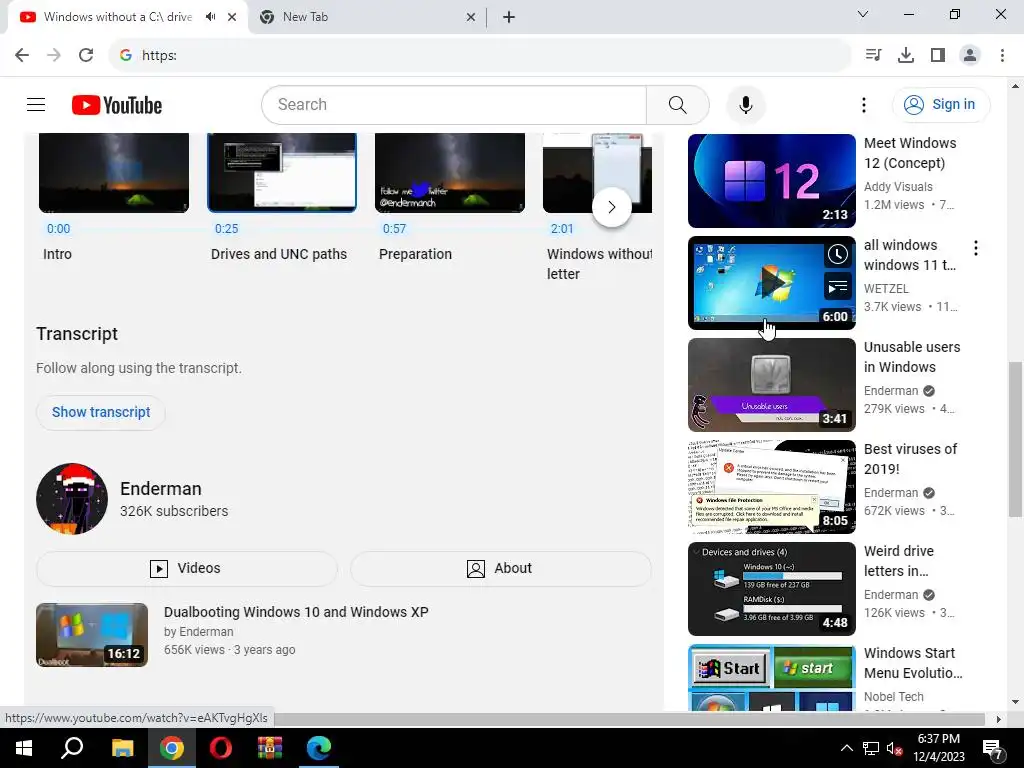Open Unusable users in Windows video title

(912, 357)
